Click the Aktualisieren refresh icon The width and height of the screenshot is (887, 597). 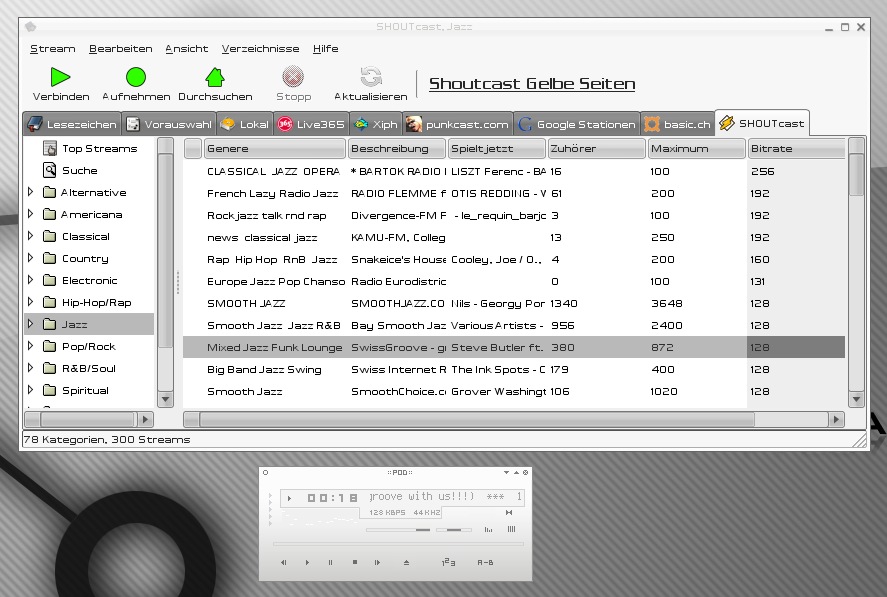tap(371, 77)
